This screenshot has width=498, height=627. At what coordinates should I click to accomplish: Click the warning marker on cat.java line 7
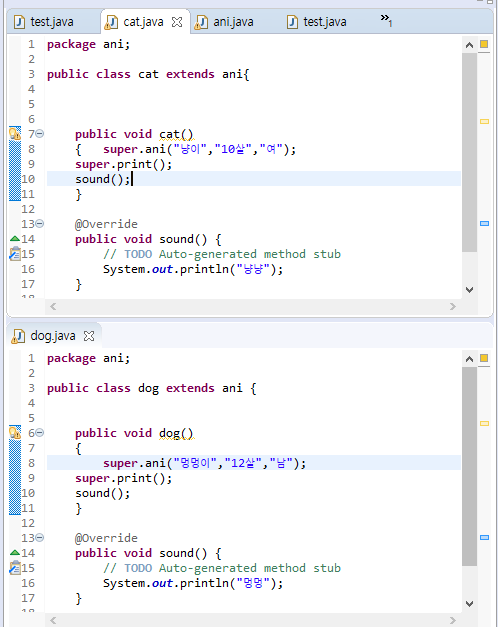15,134
